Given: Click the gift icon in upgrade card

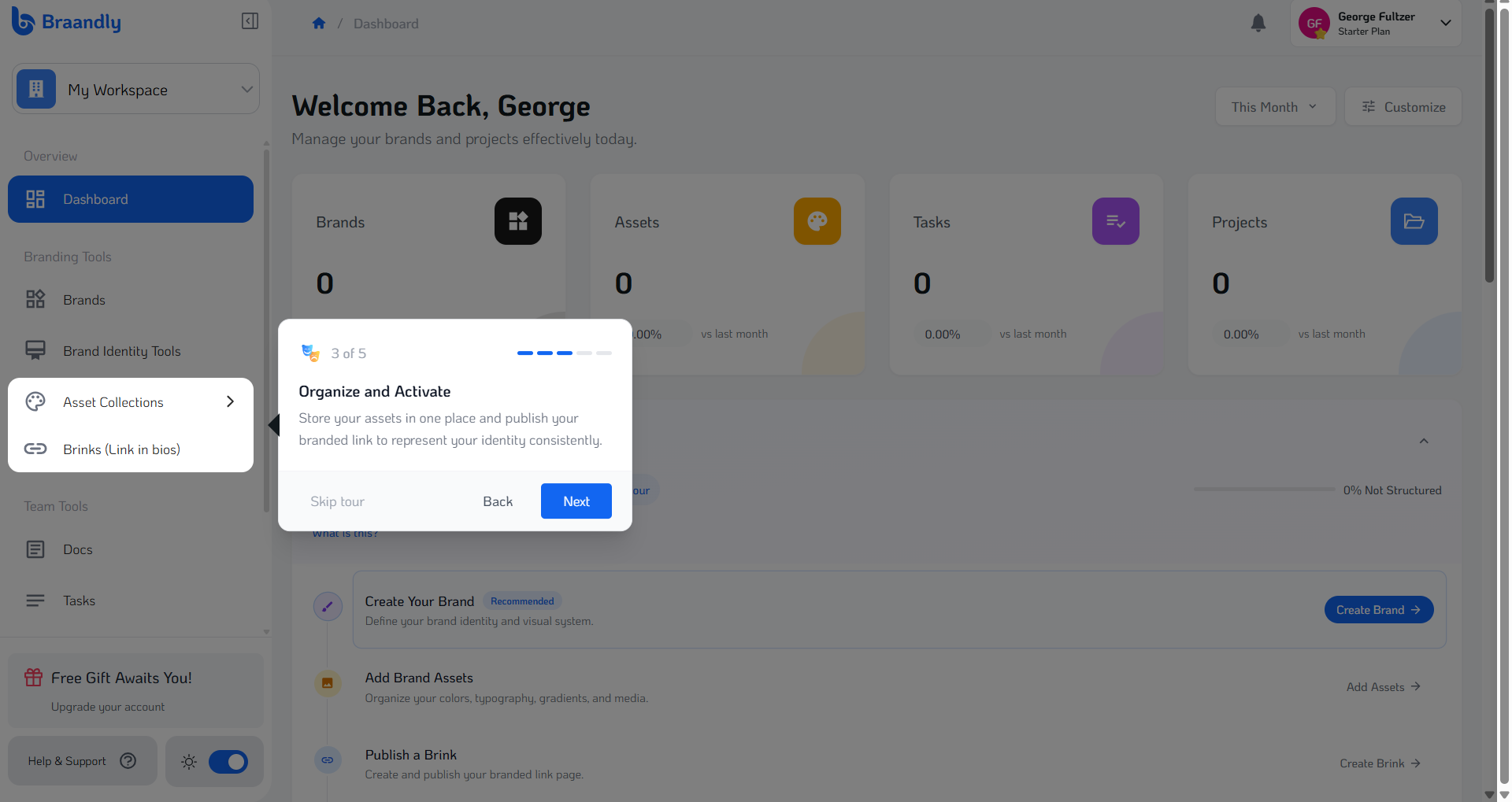Looking at the screenshot, I should [33, 677].
